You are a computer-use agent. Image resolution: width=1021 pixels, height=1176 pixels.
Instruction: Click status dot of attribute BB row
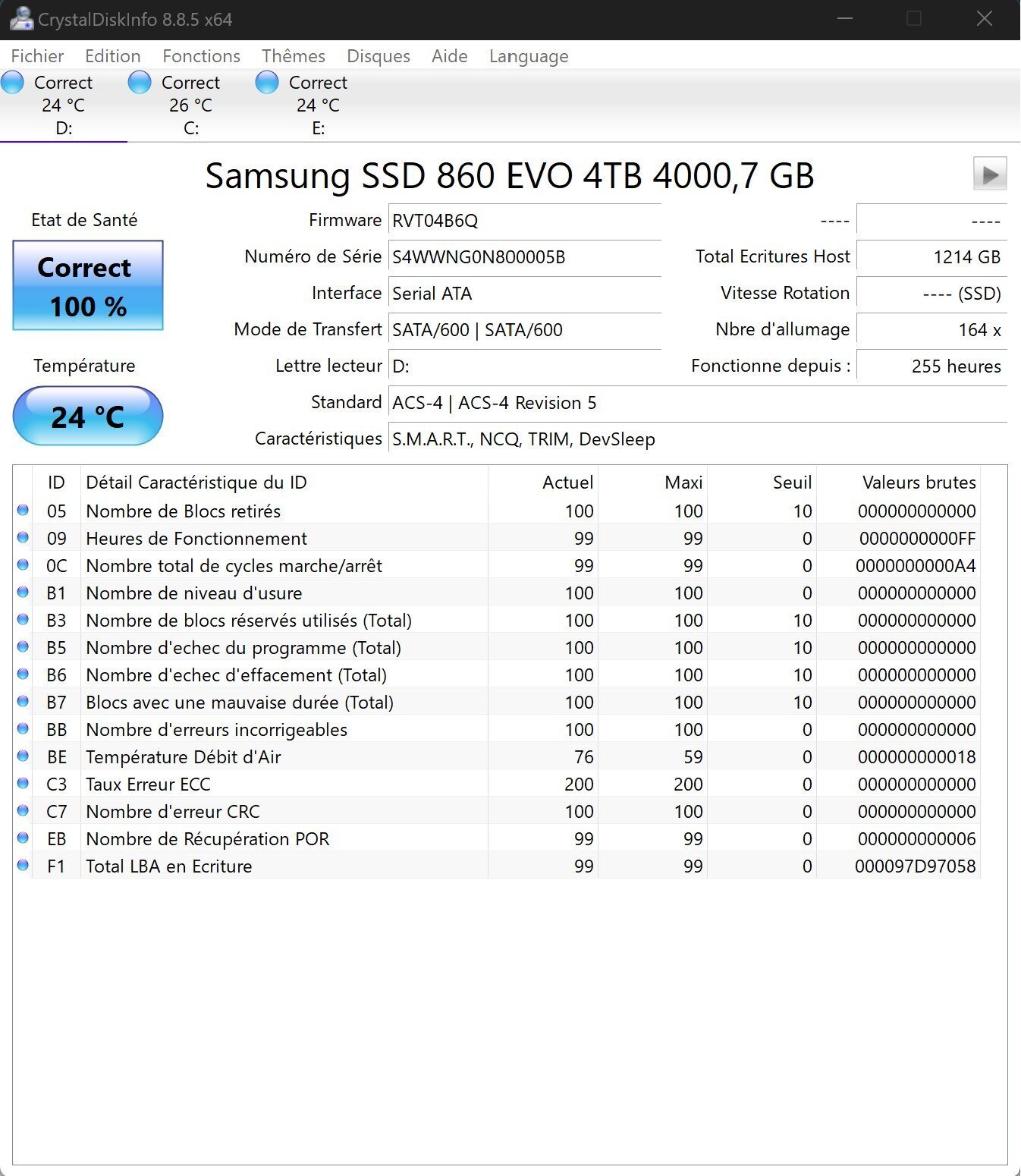pos(23,728)
